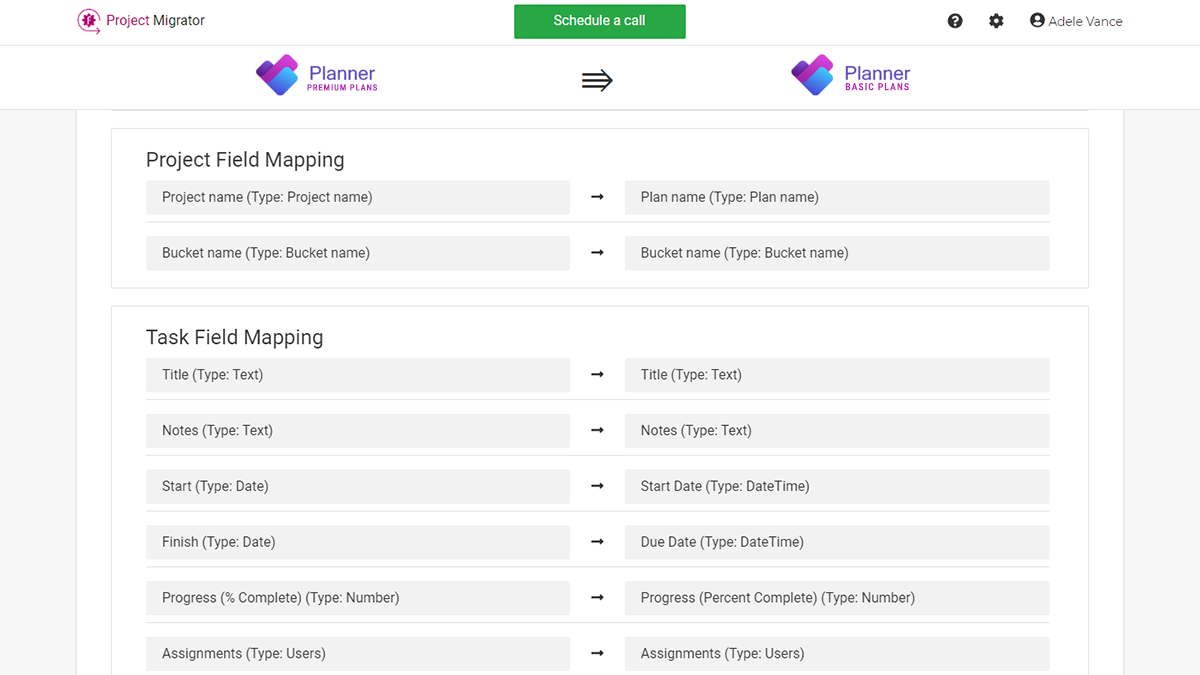Click the arrow in the Project name mapping row
The width and height of the screenshot is (1200, 675).
pyautogui.click(x=597, y=197)
